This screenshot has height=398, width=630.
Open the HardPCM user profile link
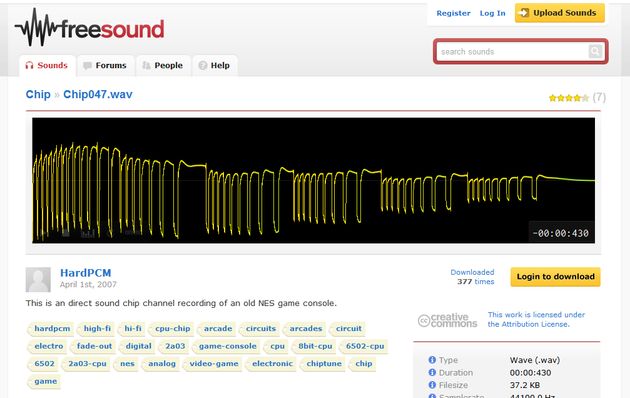tap(86, 273)
